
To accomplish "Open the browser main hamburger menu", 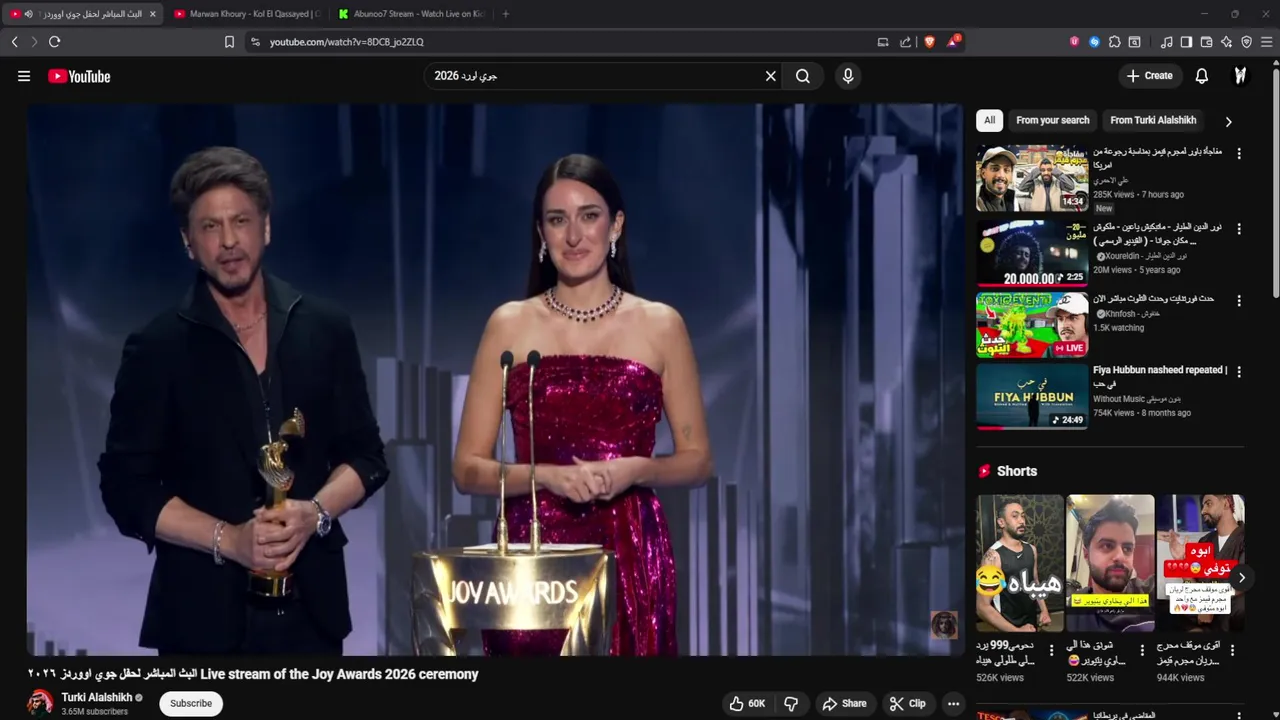I will click(x=1266, y=42).
